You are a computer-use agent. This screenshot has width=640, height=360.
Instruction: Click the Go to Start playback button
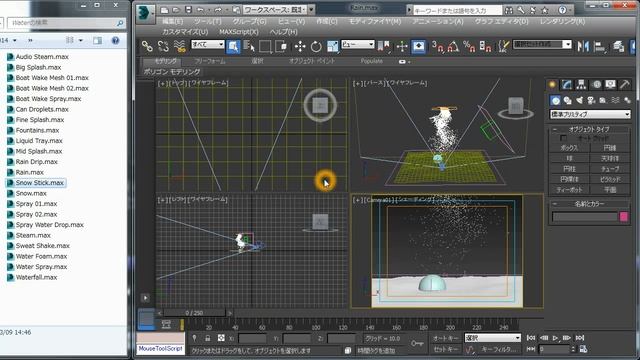click(531, 338)
